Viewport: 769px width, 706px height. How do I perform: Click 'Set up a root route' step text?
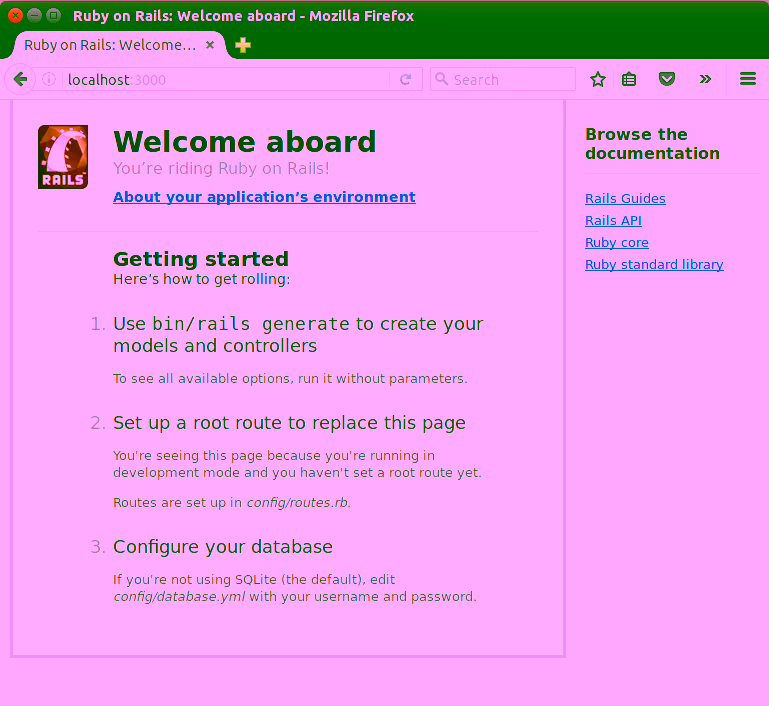289,423
